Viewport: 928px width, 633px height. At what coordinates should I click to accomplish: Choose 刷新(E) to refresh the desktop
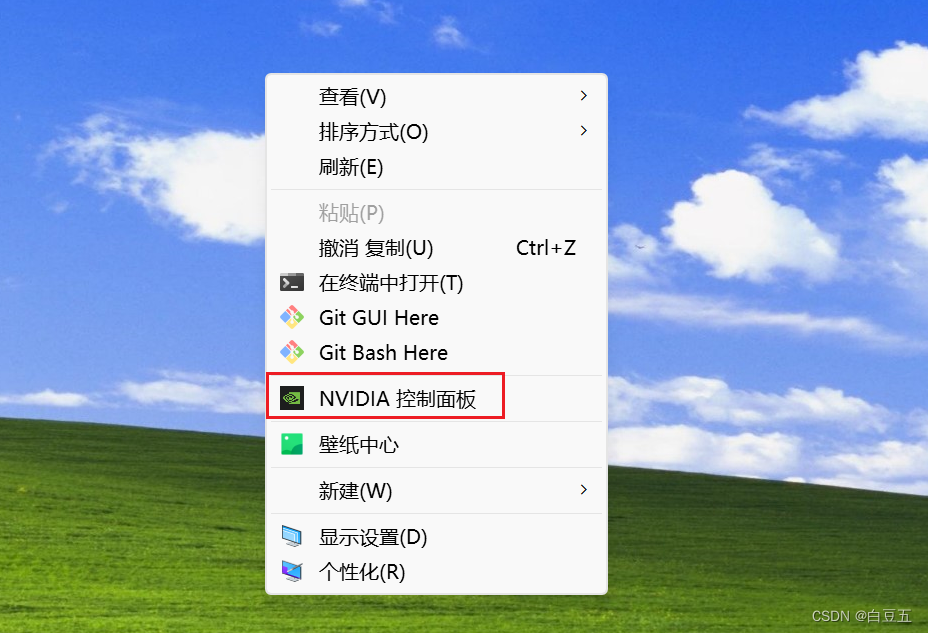[x=436, y=167]
